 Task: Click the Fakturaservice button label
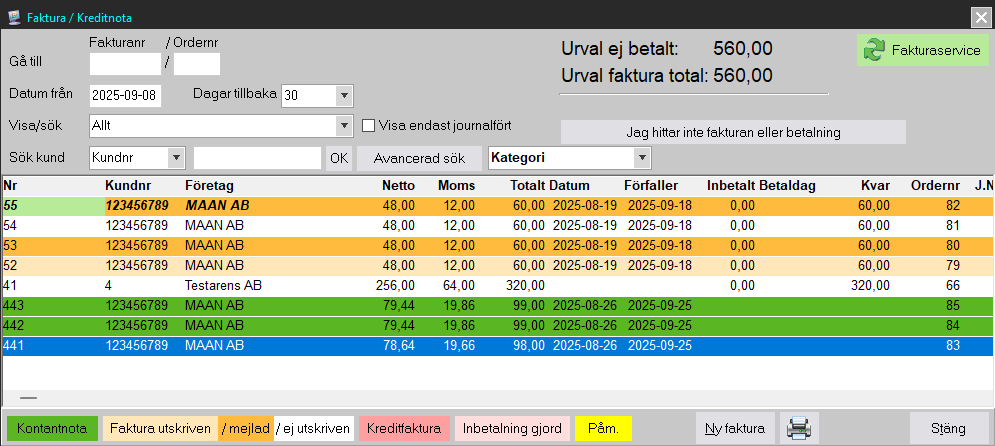coord(935,50)
